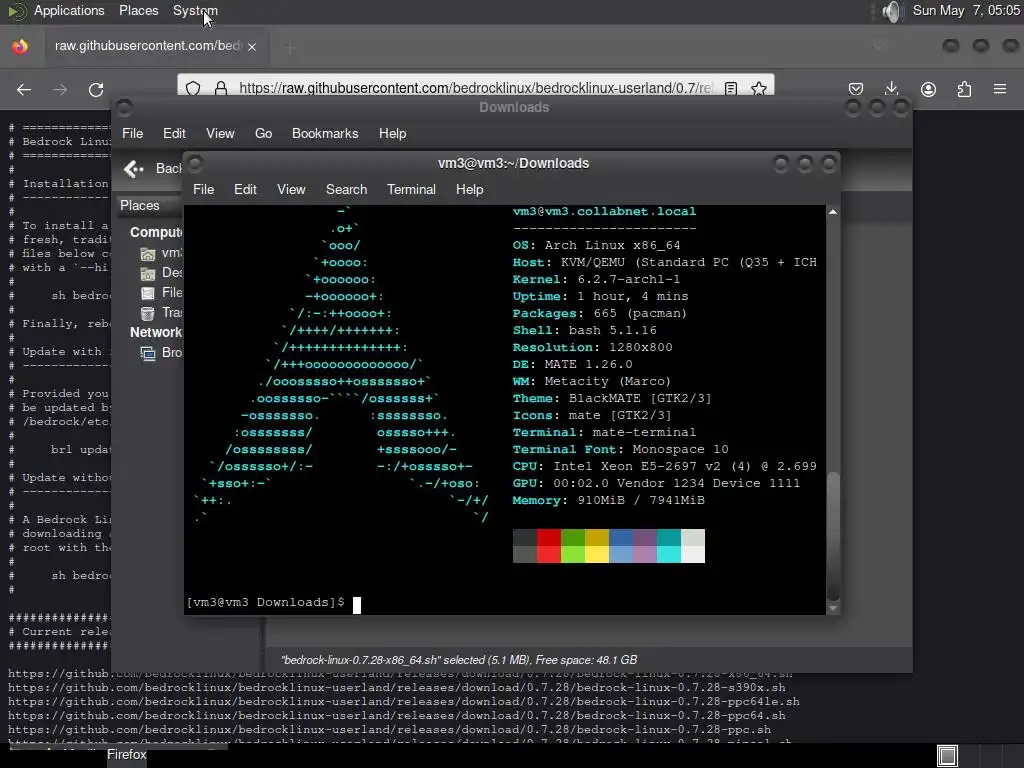Open Bookmarks menu in Downloads file manager

[325, 133]
